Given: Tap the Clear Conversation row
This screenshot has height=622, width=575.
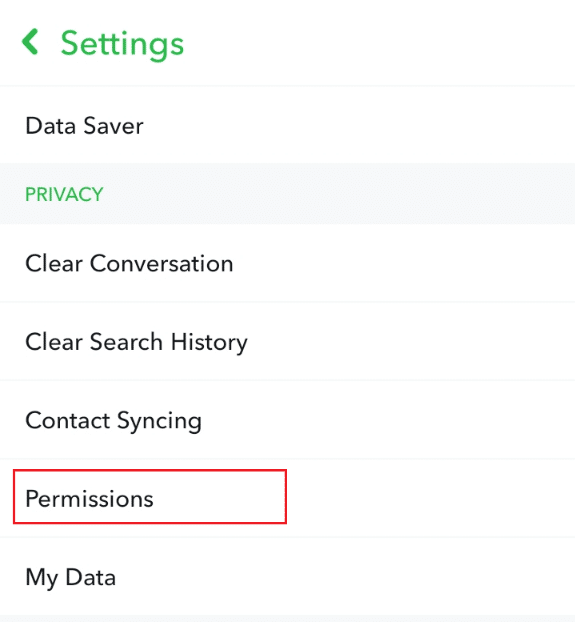Looking at the screenshot, I should tap(288, 263).
